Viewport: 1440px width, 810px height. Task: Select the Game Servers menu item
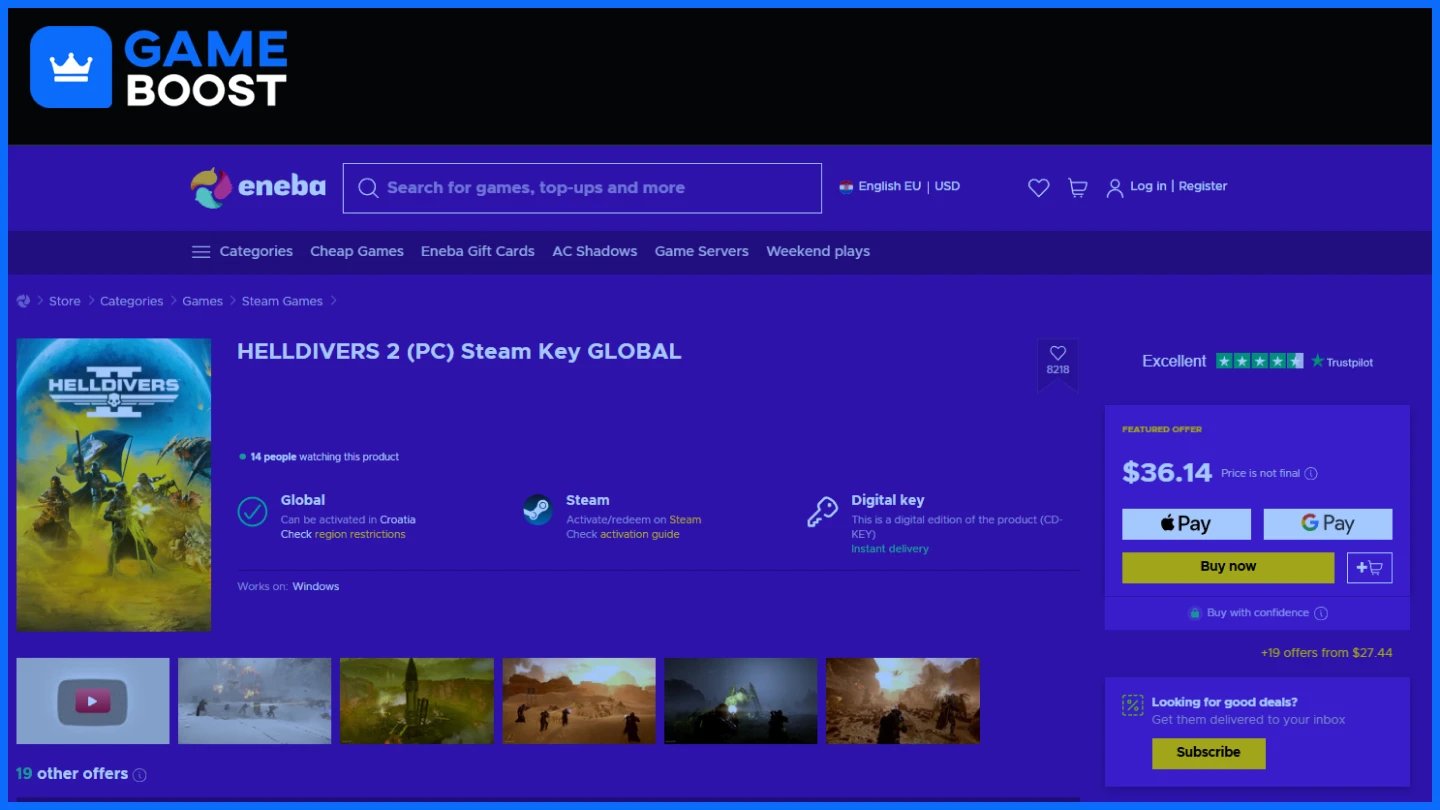pos(702,252)
